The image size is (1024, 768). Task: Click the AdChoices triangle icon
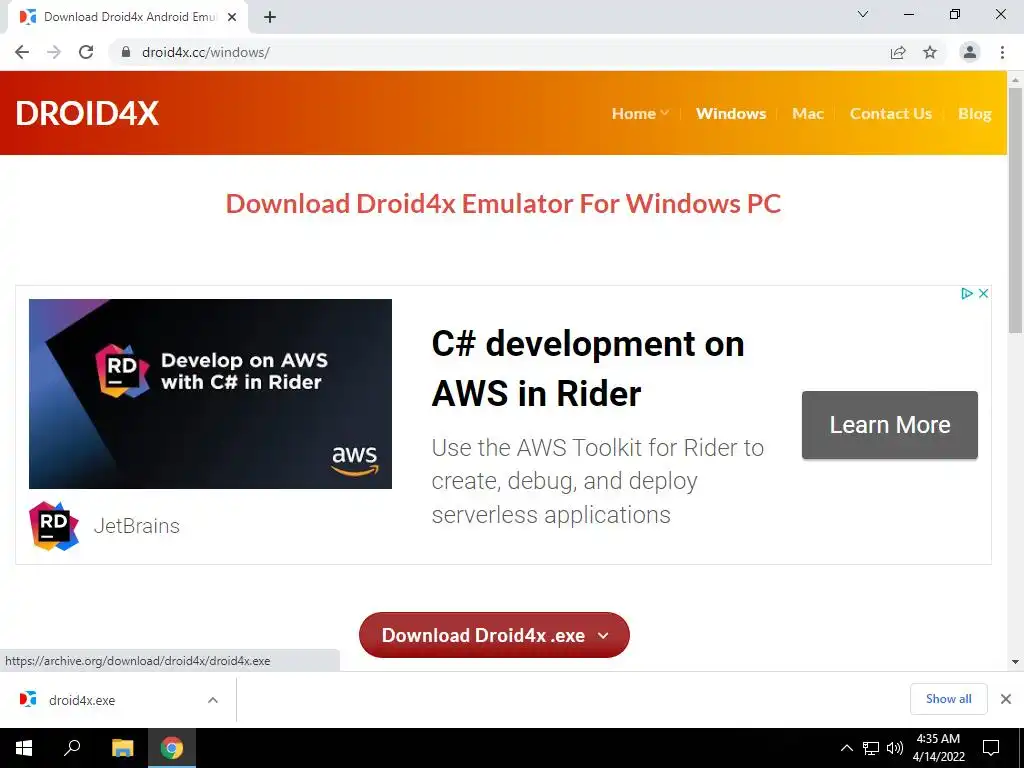tap(967, 294)
